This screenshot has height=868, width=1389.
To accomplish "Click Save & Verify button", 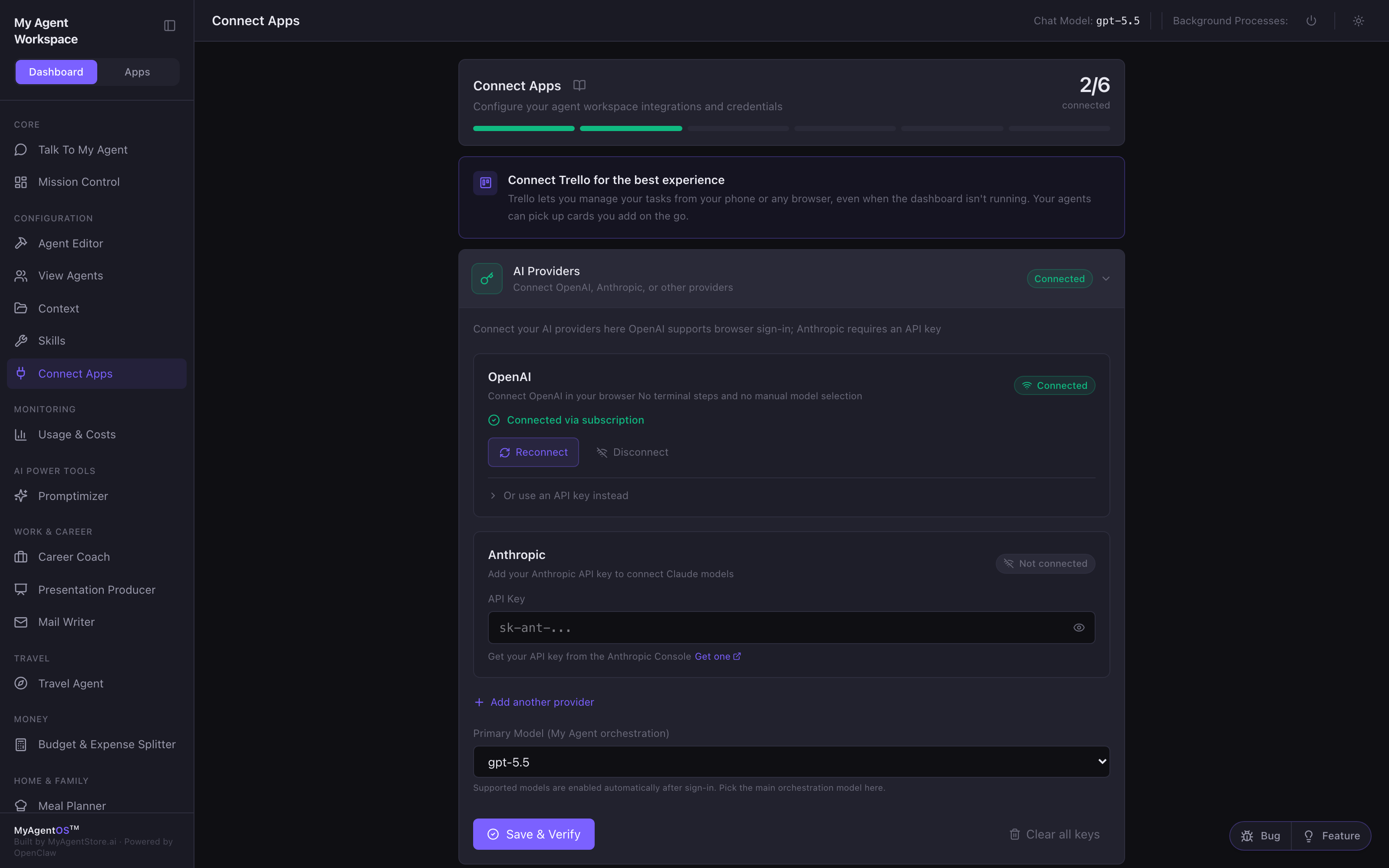I will [x=534, y=834].
